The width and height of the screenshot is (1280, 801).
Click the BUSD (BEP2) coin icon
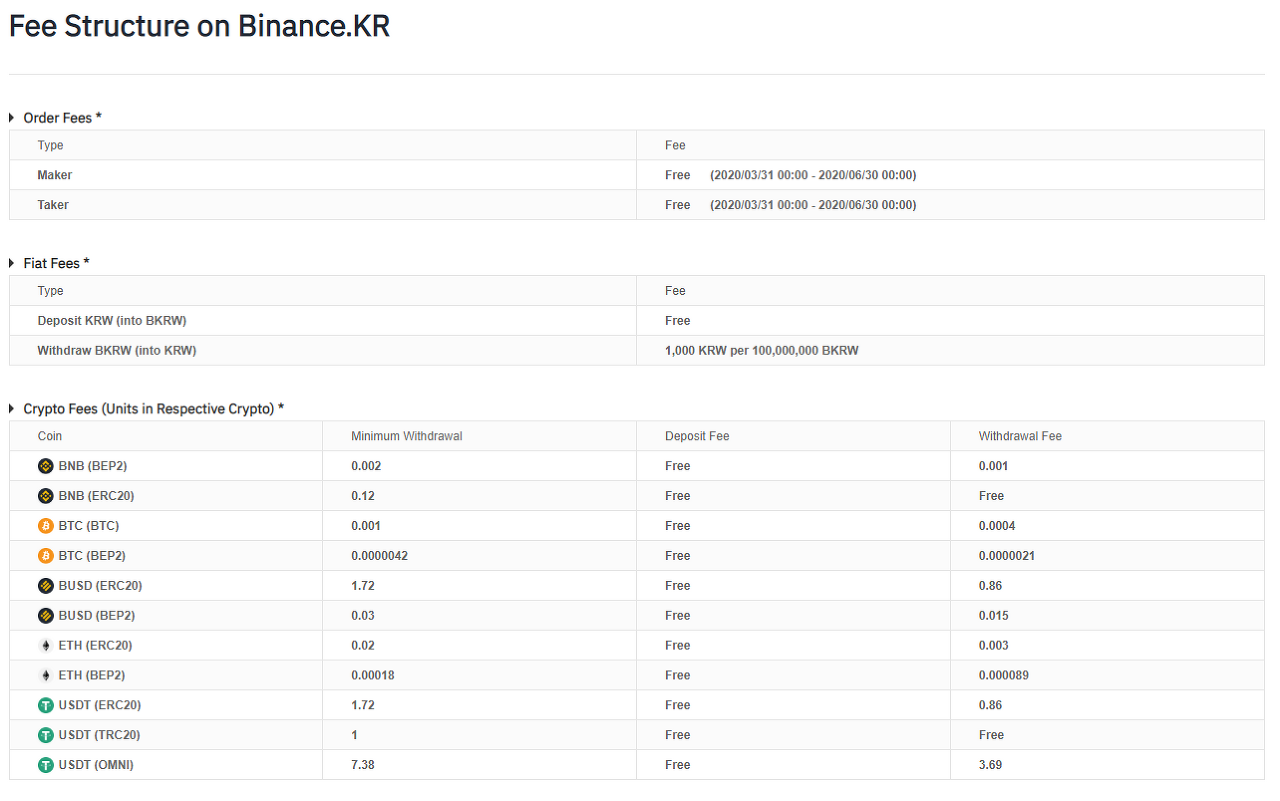[x=45, y=616]
